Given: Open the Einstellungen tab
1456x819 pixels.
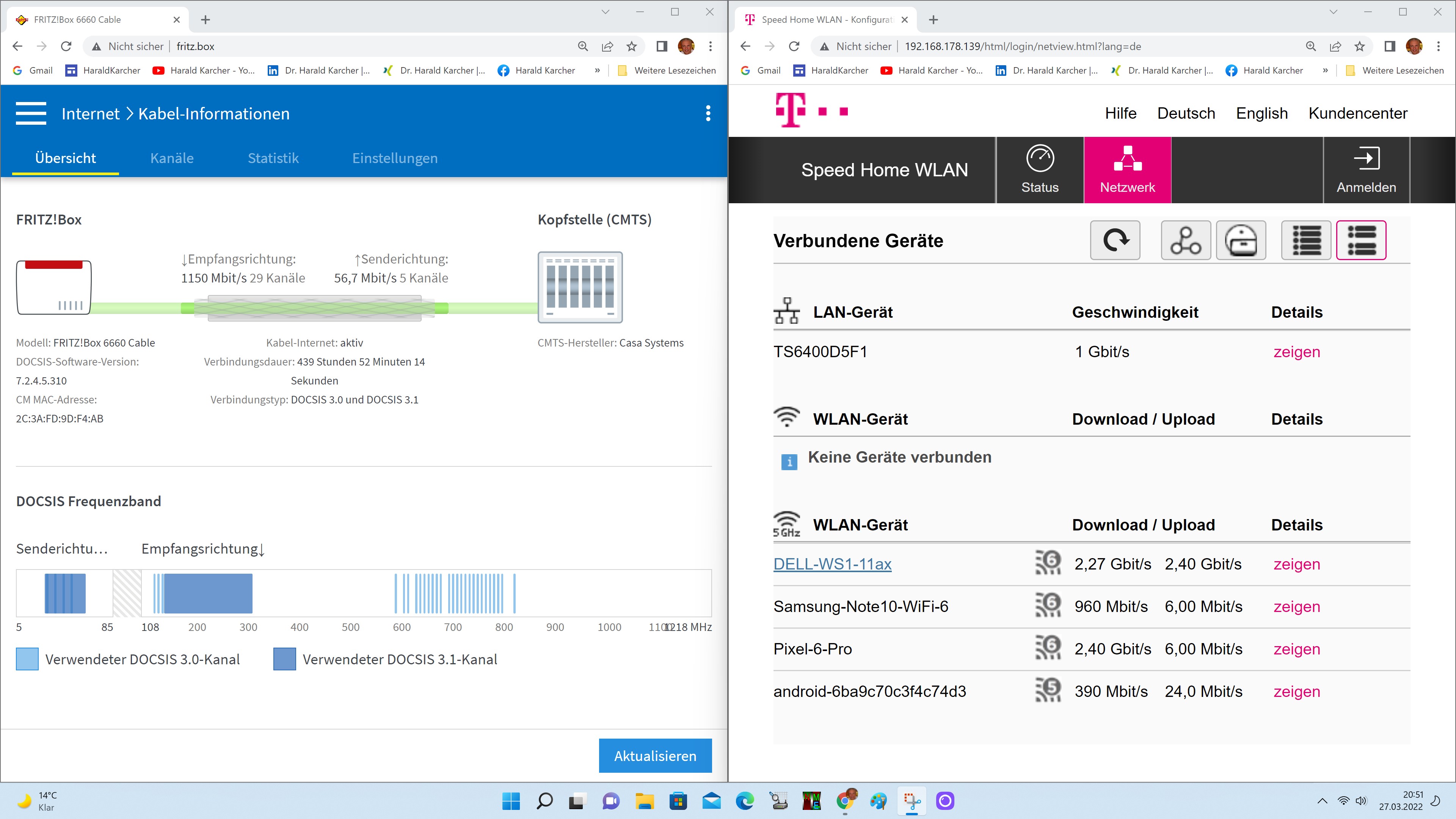Looking at the screenshot, I should click(x=394, y=158).
